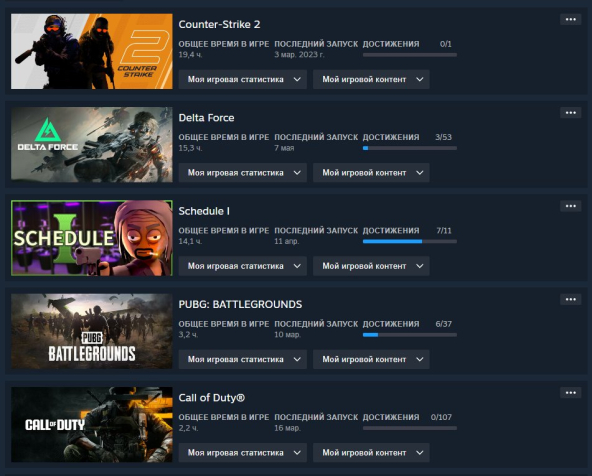This screenshot has height=476, width=592.
Task: Expand Schedule I game content dropdown
Action: click(x=371, y=266)
